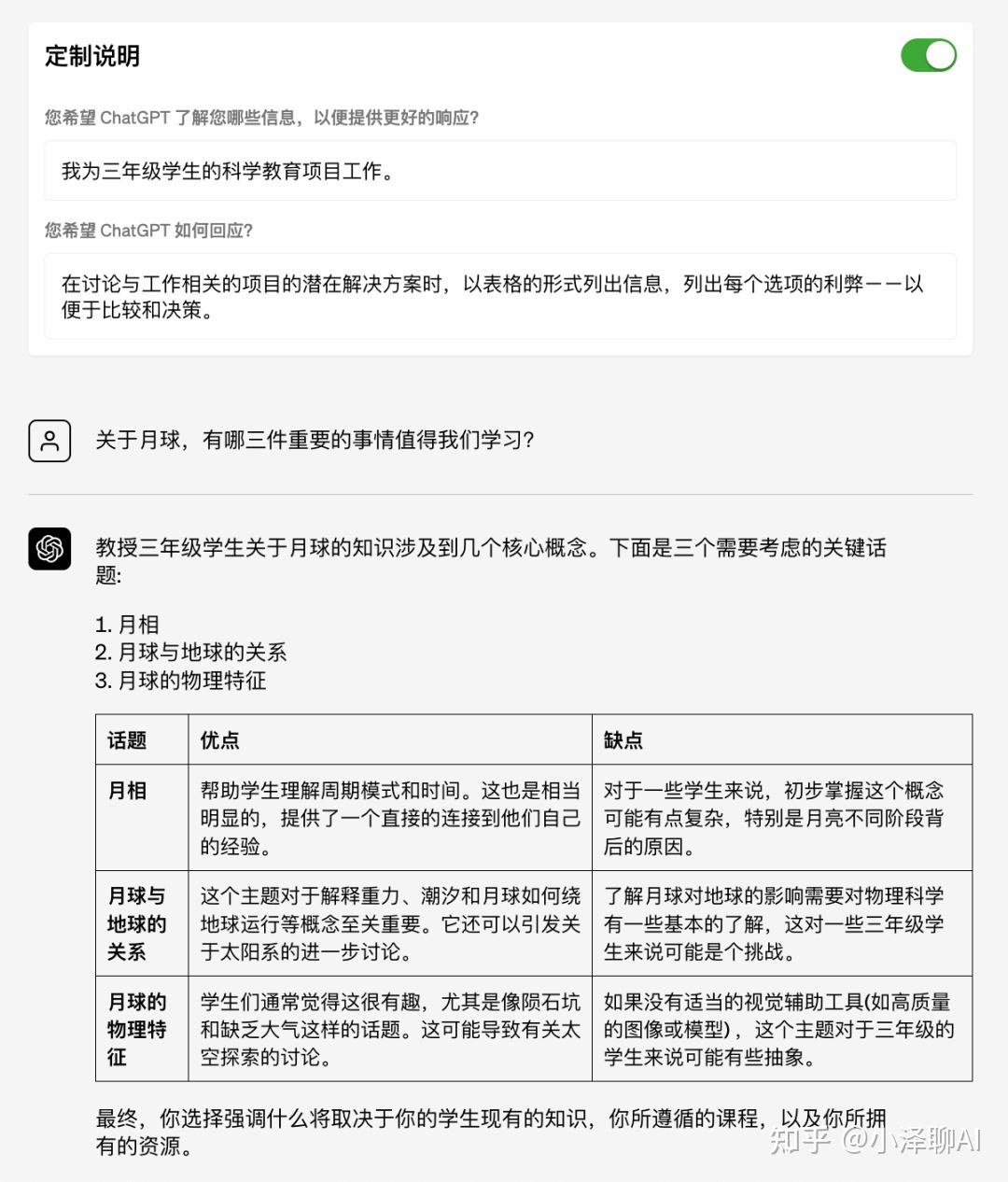The height and width of the screenshot is (1182, 1008).
Task: Click list item 1. 月相
Action: [x=127, y=625]
